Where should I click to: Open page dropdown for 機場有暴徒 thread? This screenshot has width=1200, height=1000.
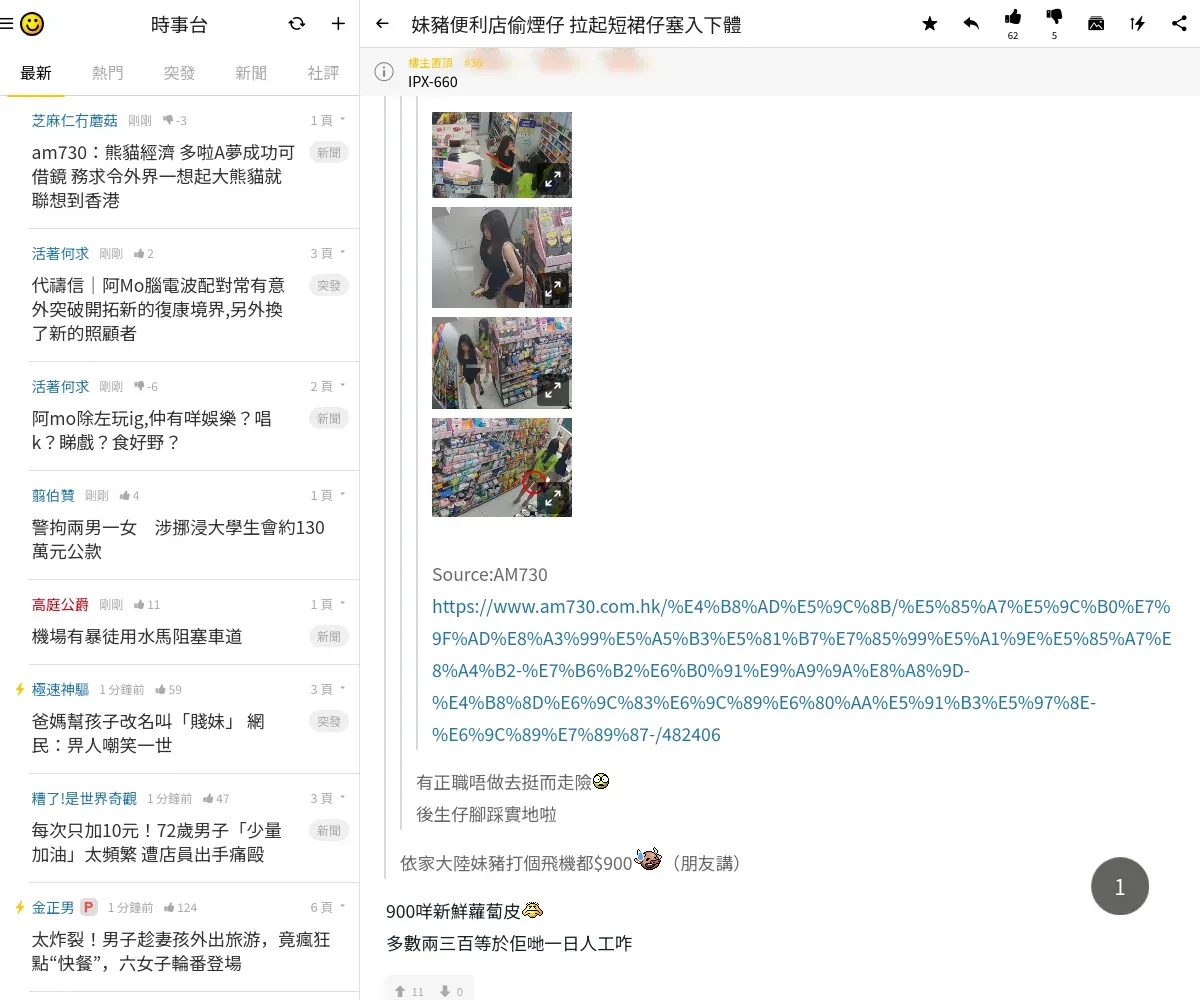(x=328, y=604)
